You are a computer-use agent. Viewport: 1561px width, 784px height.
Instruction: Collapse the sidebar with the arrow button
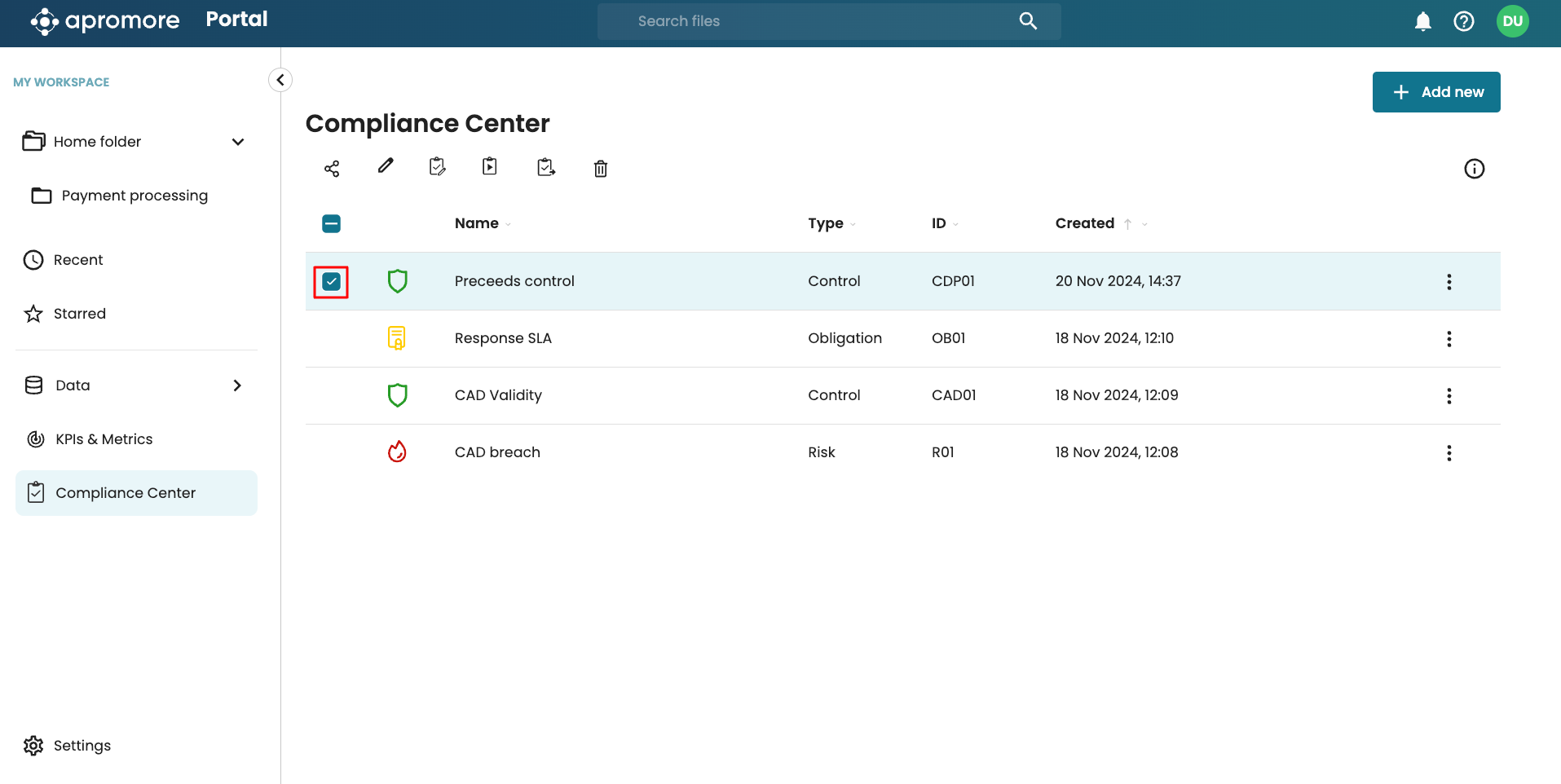point(280,80)
